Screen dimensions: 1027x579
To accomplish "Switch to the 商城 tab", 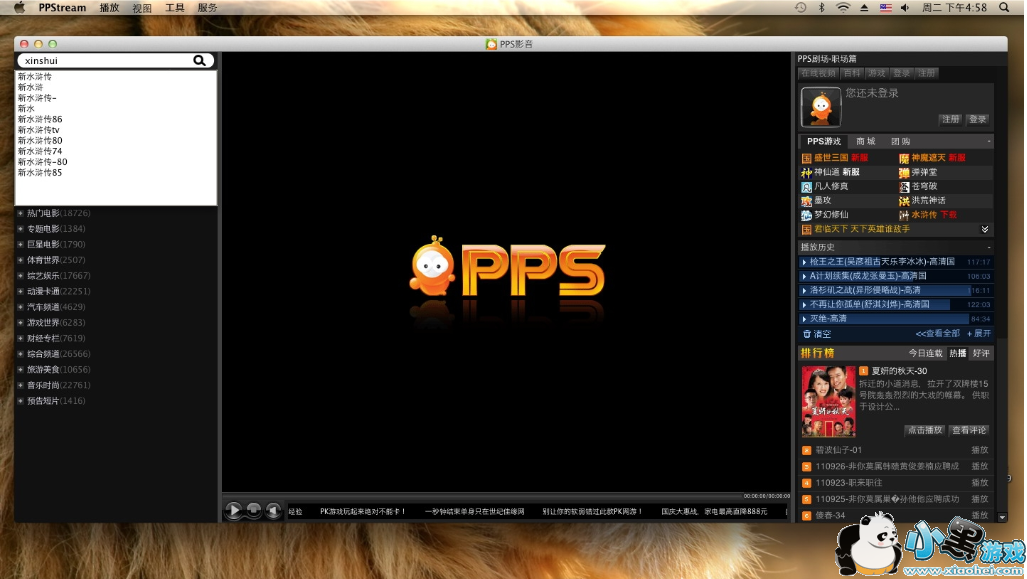I will [x=865, y=142].
